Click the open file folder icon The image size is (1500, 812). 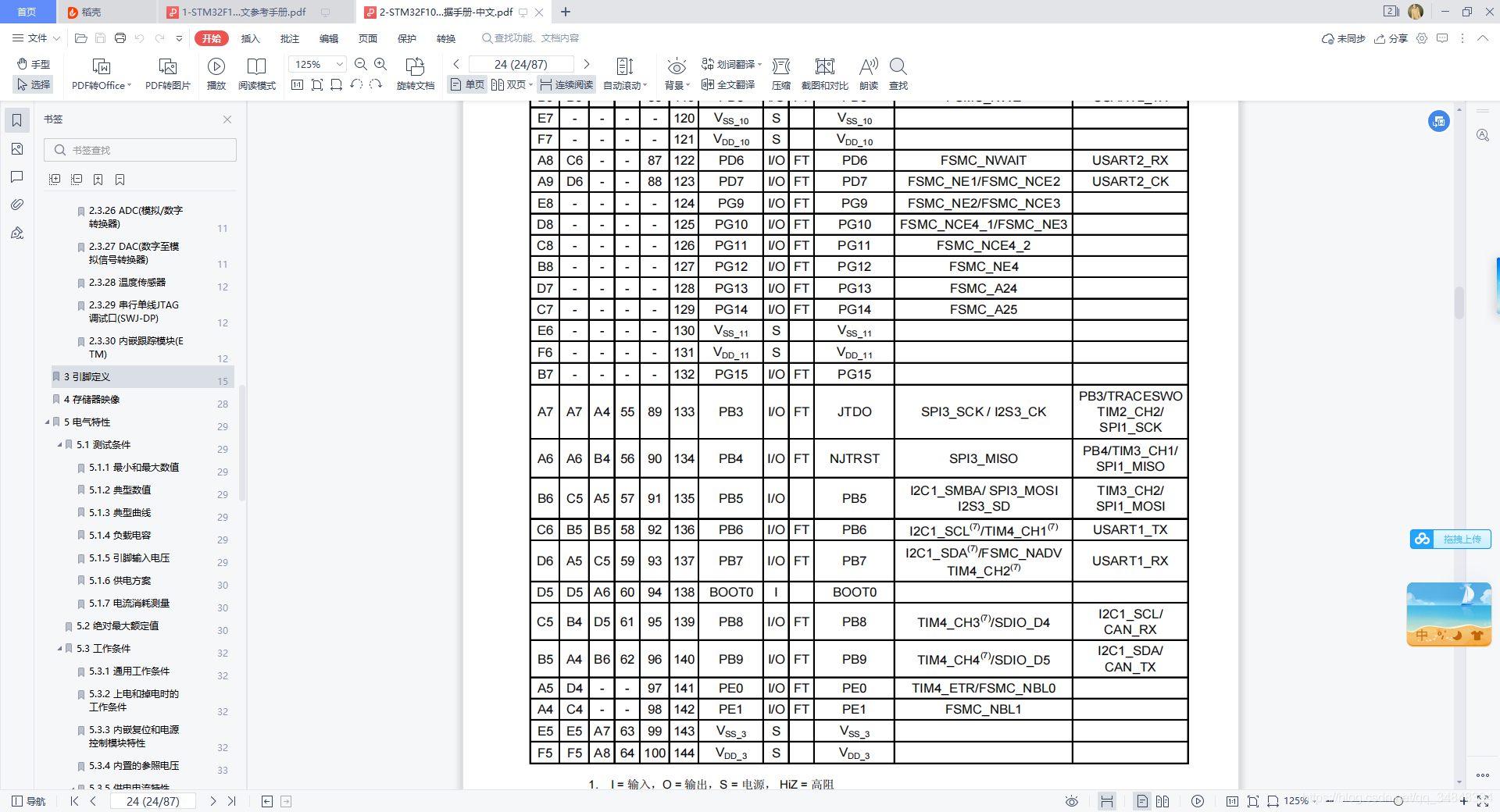tap(80, 37)
